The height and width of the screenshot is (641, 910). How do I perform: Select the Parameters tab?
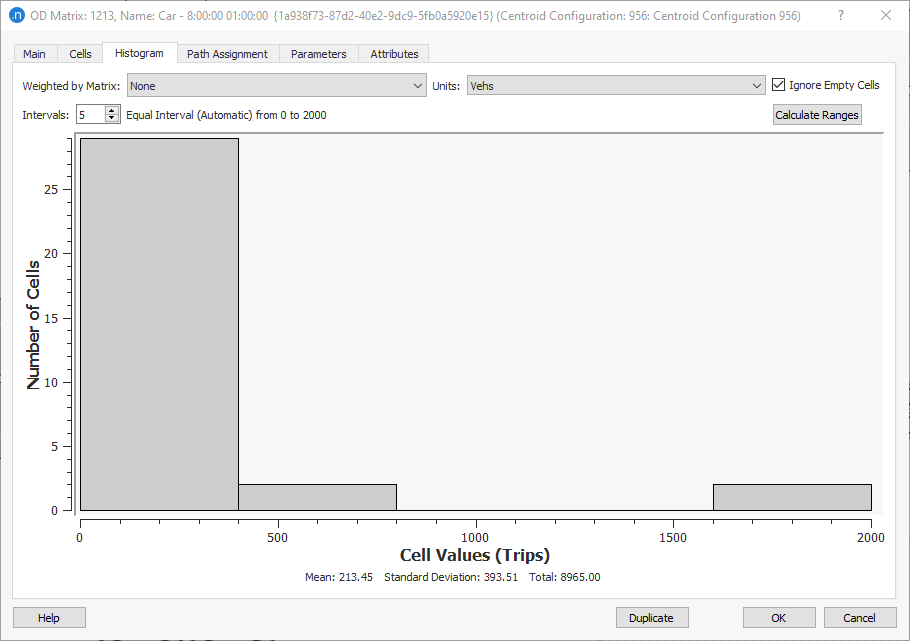pyautogui.click(x=318, y=53)
